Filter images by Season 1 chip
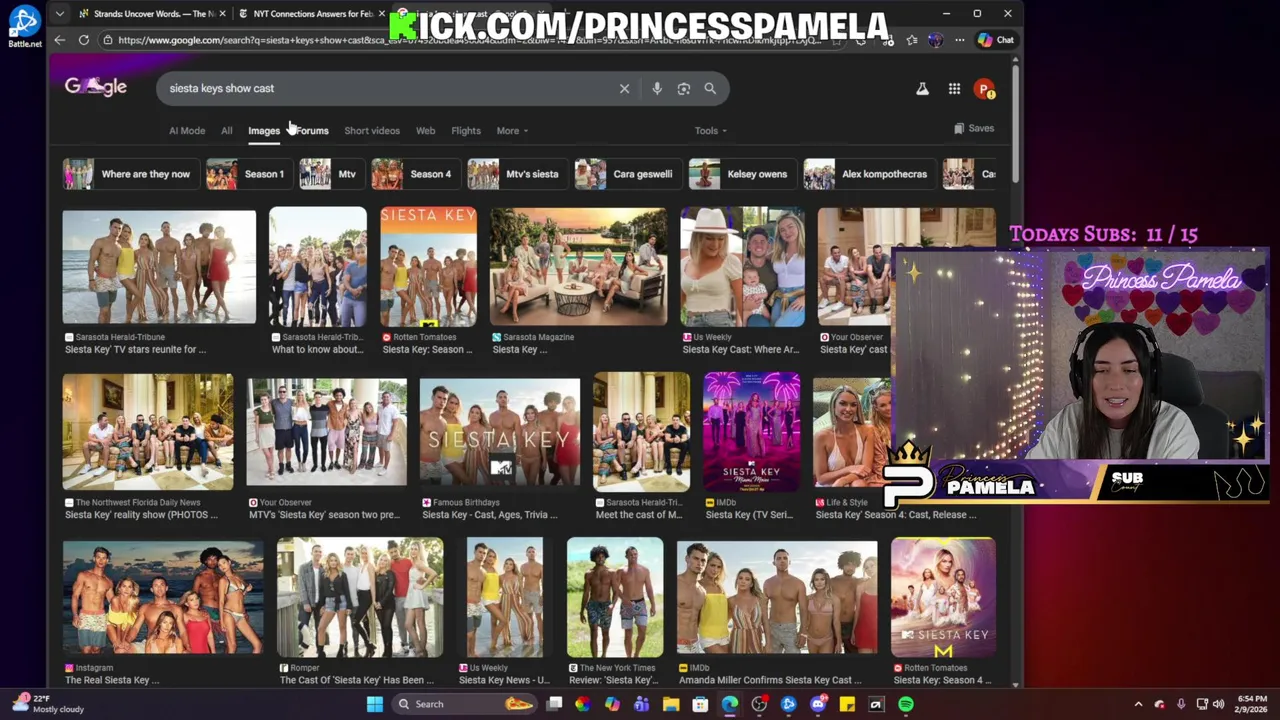1280x720 pixels. (247, 174)
